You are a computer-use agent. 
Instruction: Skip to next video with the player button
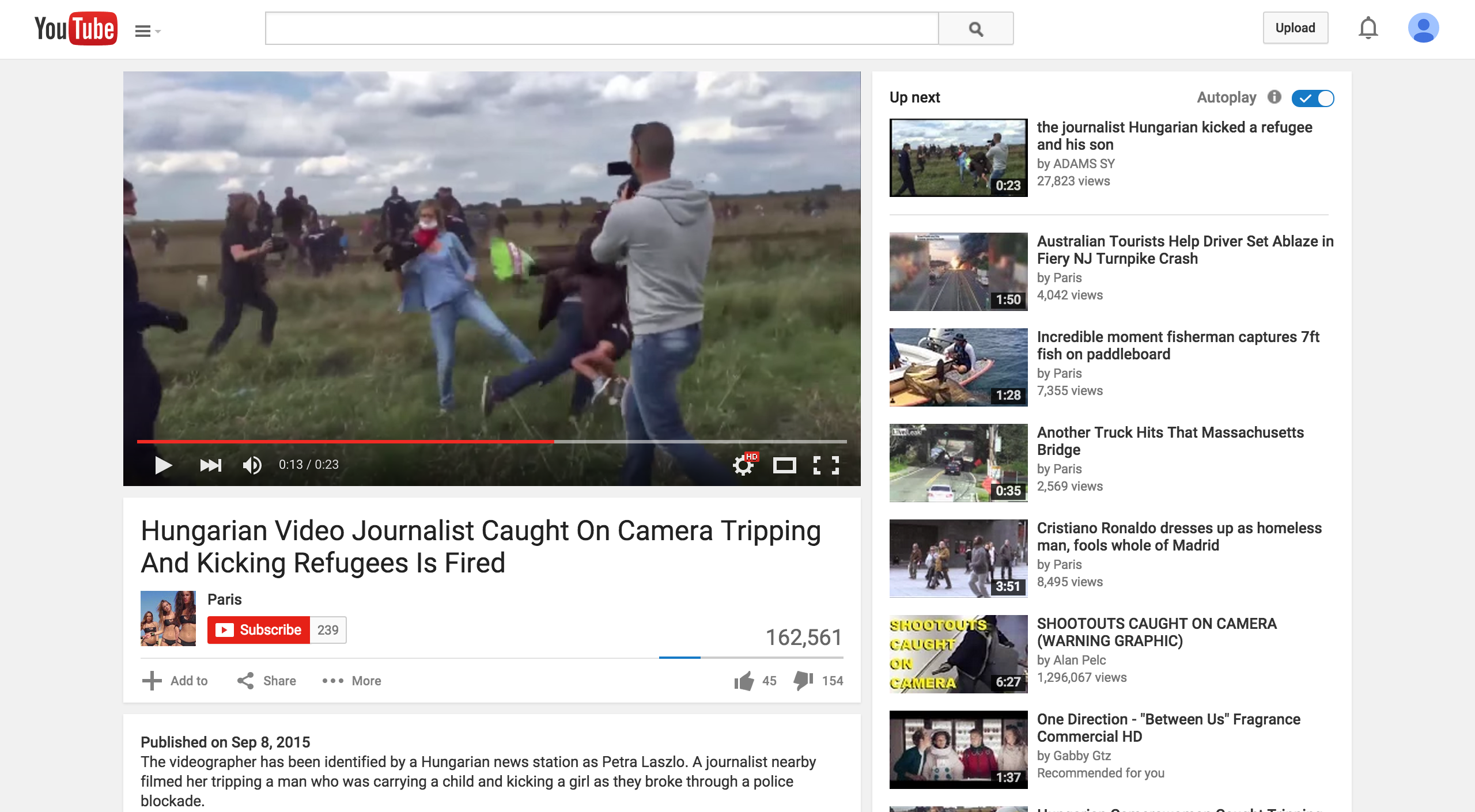pos(210,465)
